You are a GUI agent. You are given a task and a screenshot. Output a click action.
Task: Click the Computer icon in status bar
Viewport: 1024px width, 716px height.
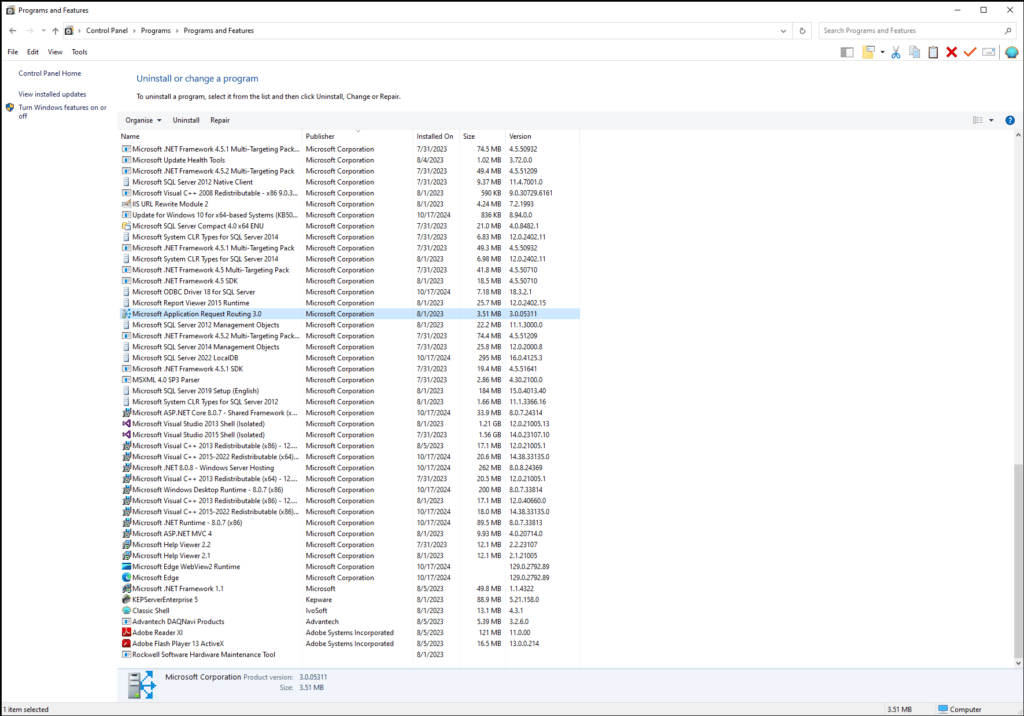click(943, 709)
